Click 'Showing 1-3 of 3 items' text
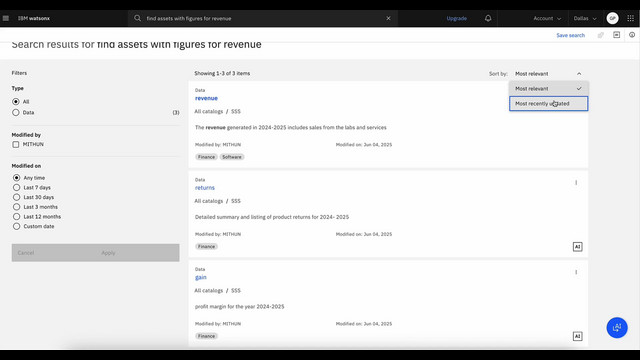This screenshot has height=360, width=640. (222, 73)
